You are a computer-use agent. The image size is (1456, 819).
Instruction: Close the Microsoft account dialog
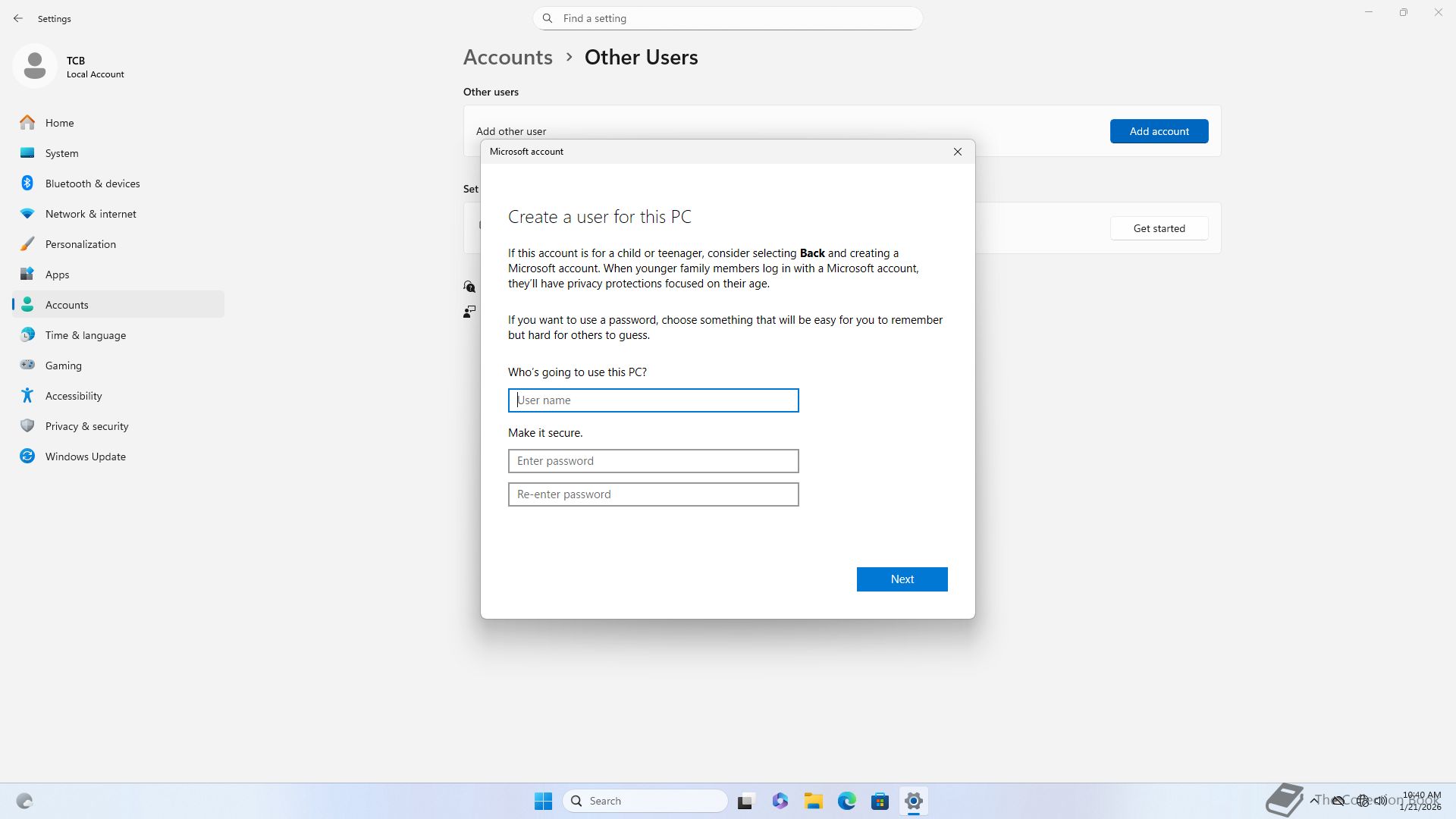(x=957, y=152)
